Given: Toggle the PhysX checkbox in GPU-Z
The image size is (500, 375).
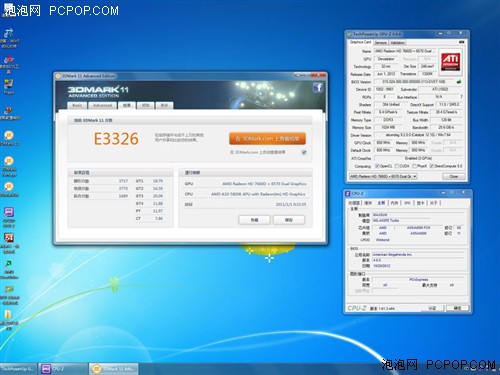Looking at the screenshot, I should tap(414, 166).
